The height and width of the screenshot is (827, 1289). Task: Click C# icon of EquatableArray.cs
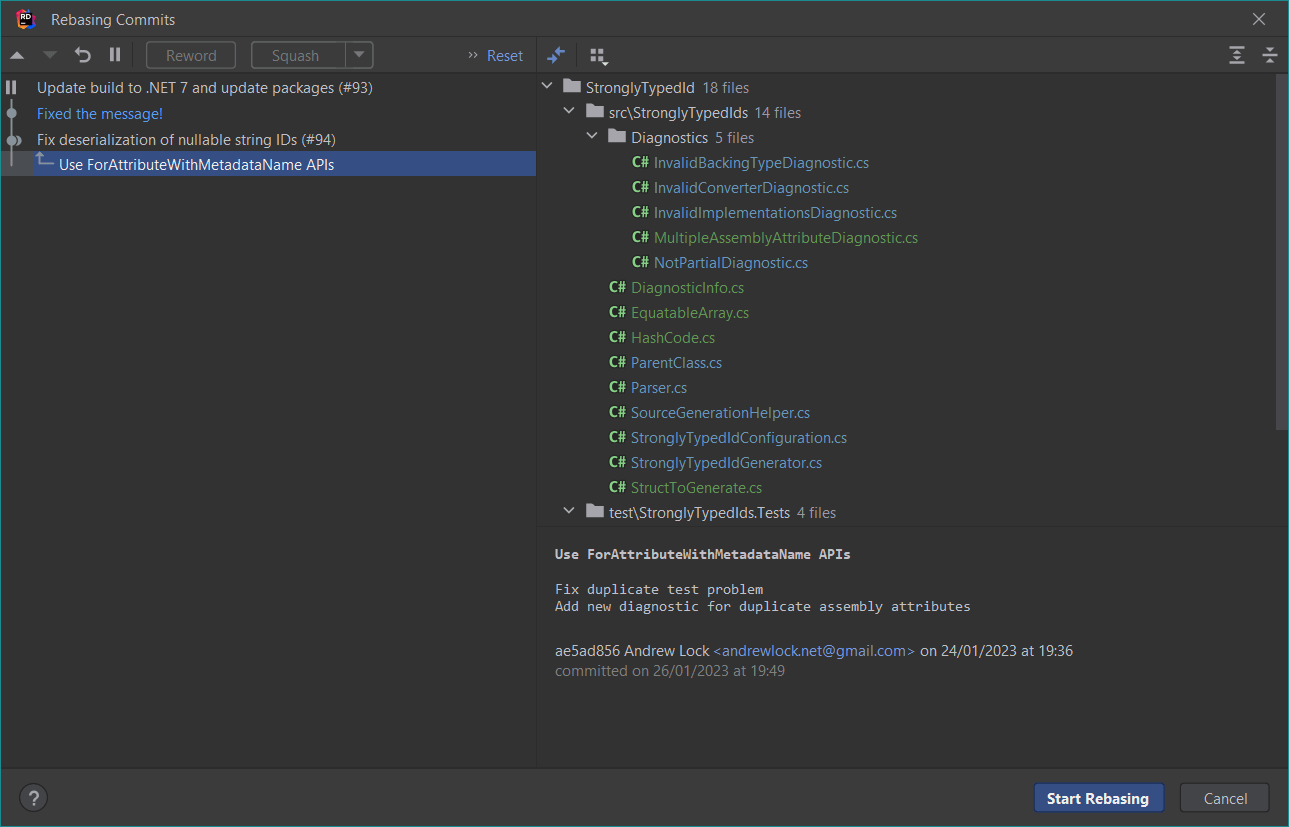tap(617, 313)
